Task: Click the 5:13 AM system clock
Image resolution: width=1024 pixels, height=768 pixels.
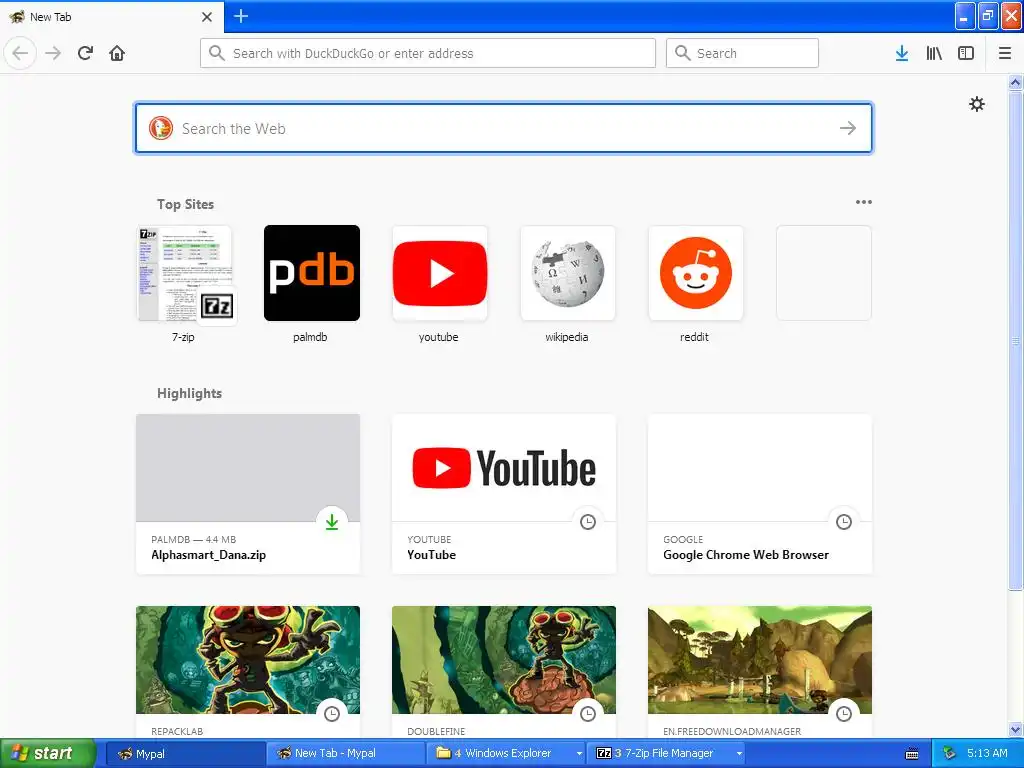Action: [x=987, y=754]
